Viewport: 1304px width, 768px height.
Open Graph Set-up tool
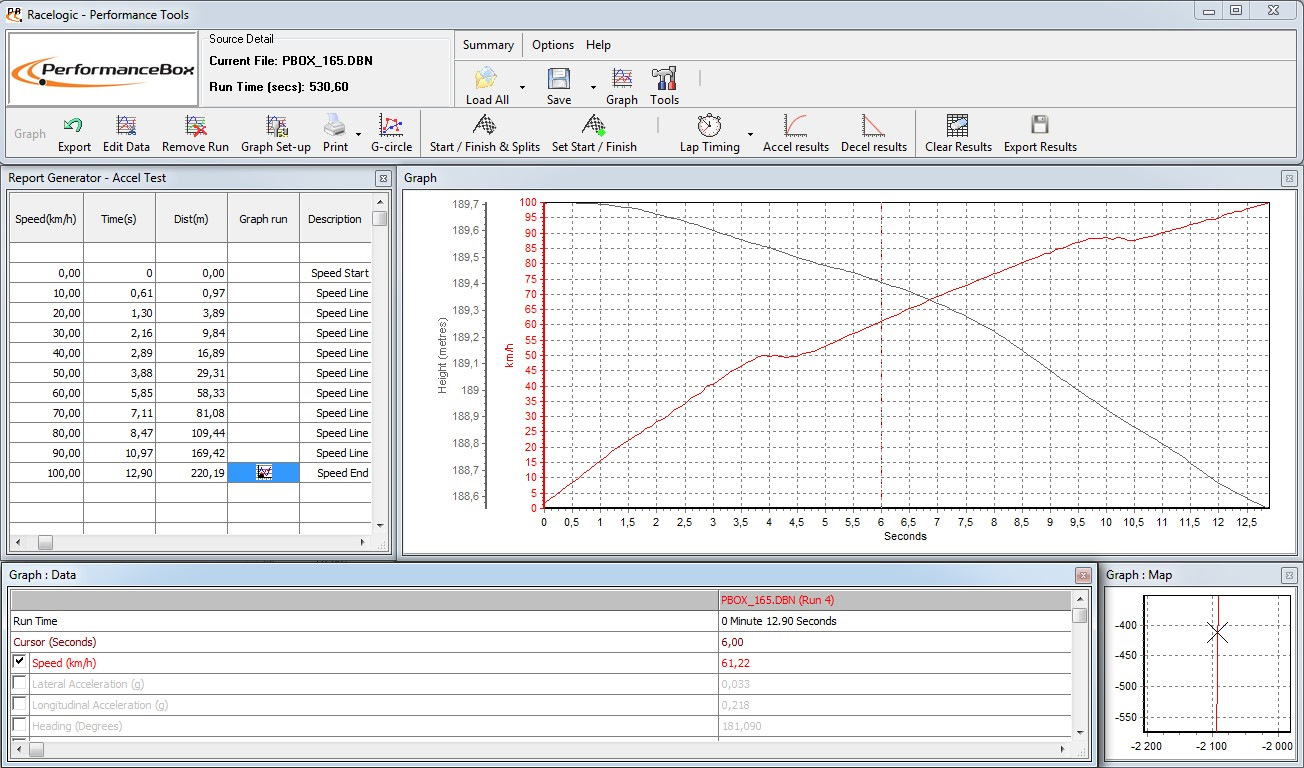pyautogui.click(x=276, y=127)
